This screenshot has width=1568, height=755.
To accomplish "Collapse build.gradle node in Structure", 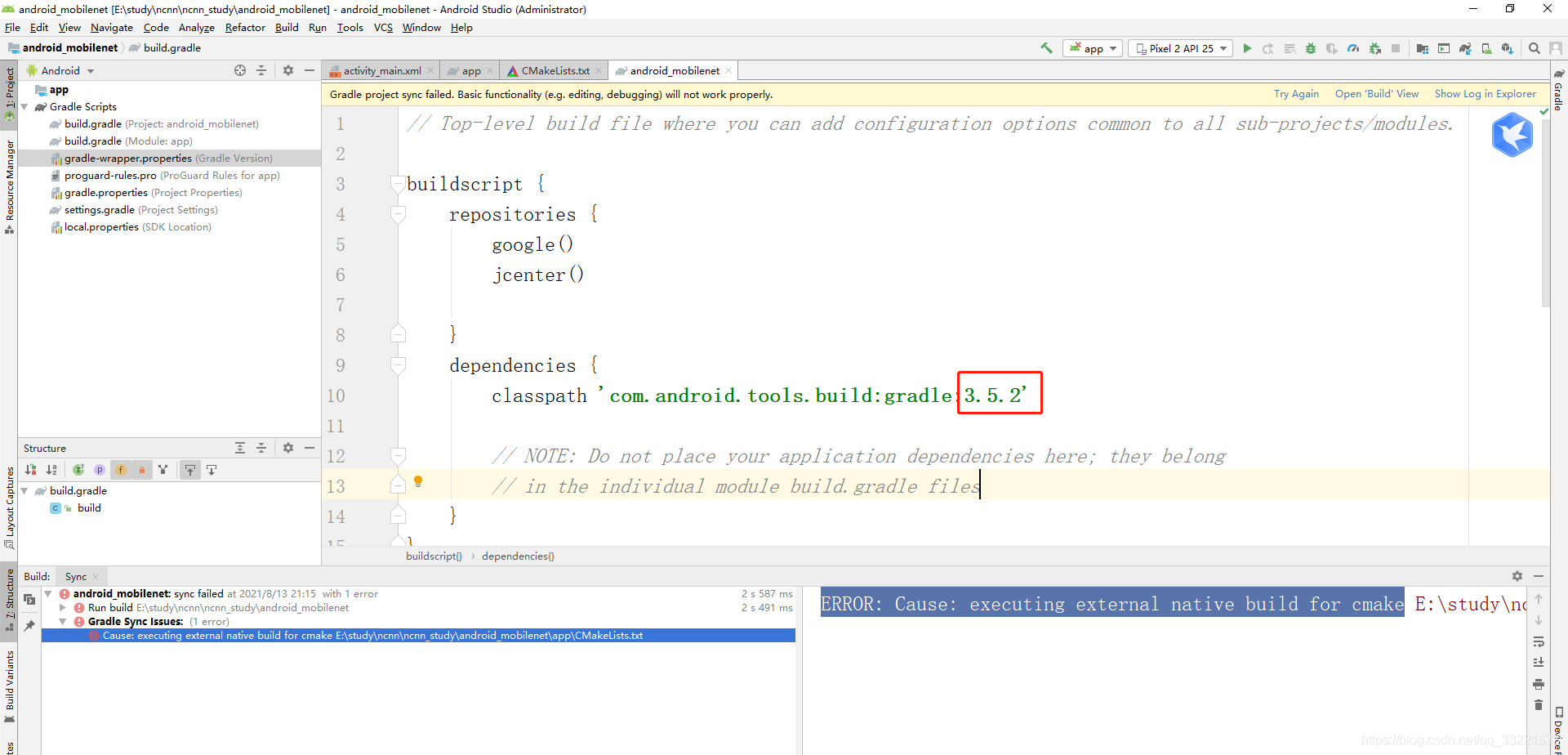I will pyautogui.click(x=24, y=491).
